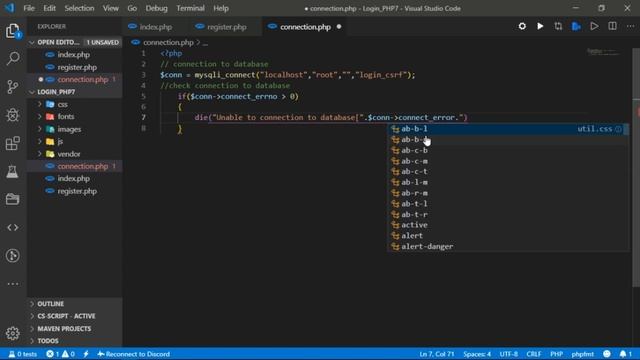Click the outlined play icon in toolbar
Image resolution: width=640 pixels, height=360 pixels.
coord(594,27)
